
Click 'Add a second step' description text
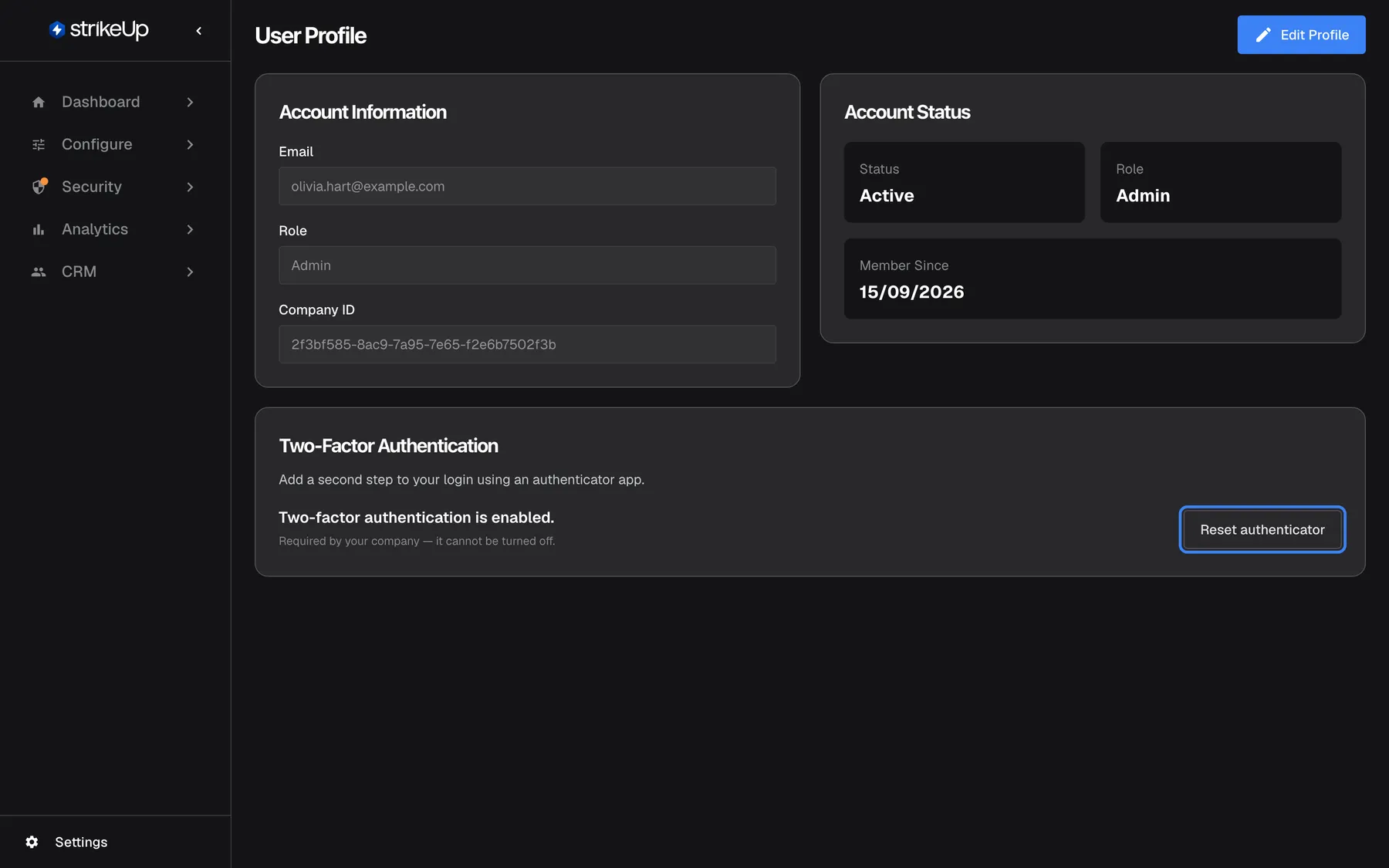461,479
